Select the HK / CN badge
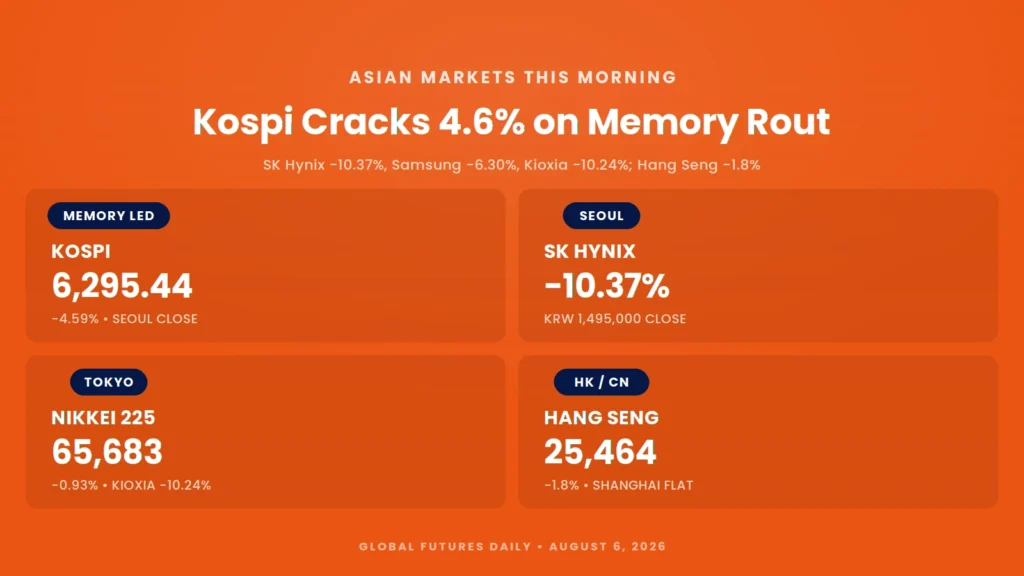 (601, 382)
